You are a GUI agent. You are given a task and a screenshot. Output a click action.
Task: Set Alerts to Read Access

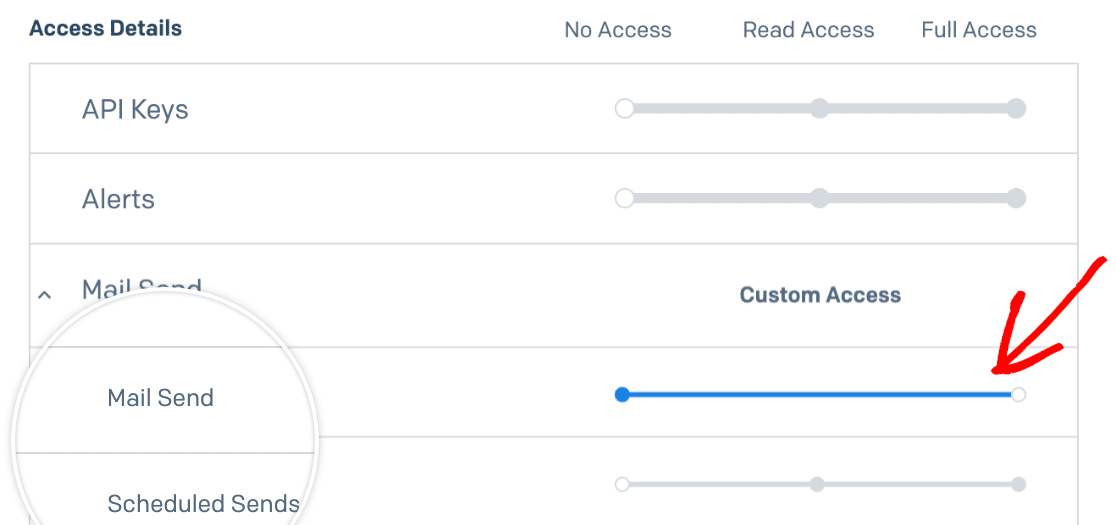pos(820,198)
